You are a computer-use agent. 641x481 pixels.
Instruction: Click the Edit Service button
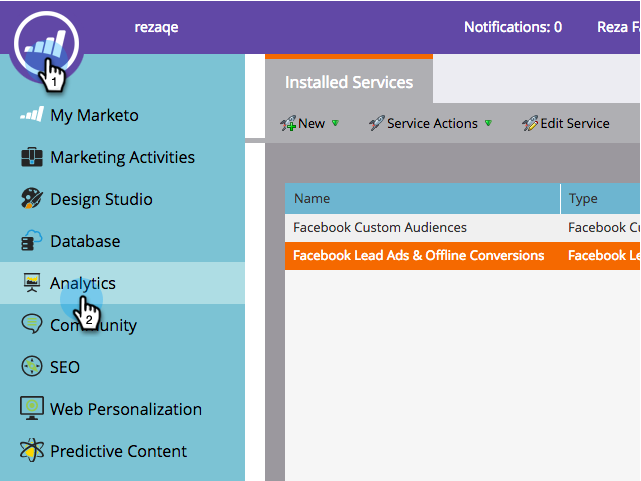(x=565, y=123)
